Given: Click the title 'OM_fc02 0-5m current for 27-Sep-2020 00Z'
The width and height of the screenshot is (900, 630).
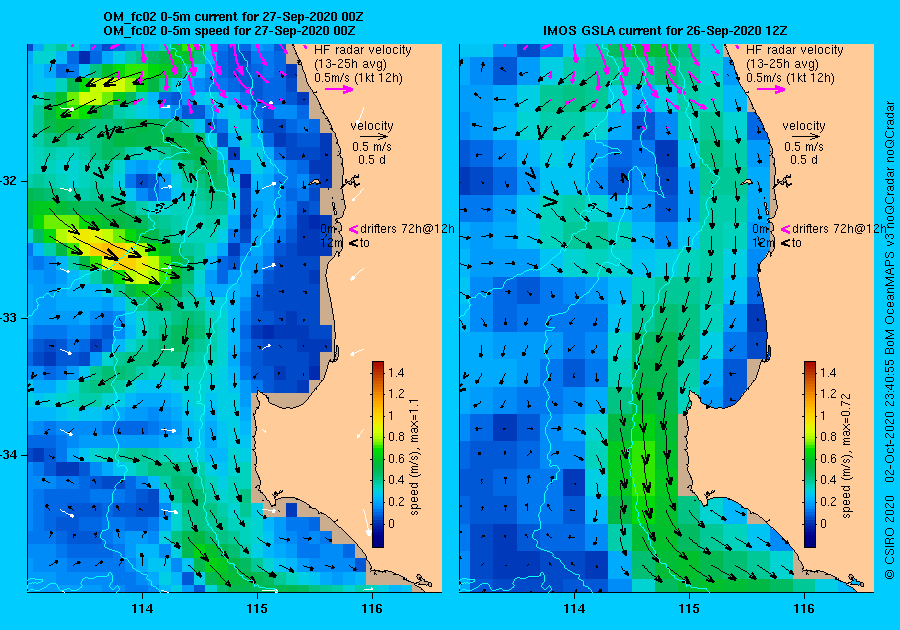Looking at the screenshot, I should click(233, 17).
